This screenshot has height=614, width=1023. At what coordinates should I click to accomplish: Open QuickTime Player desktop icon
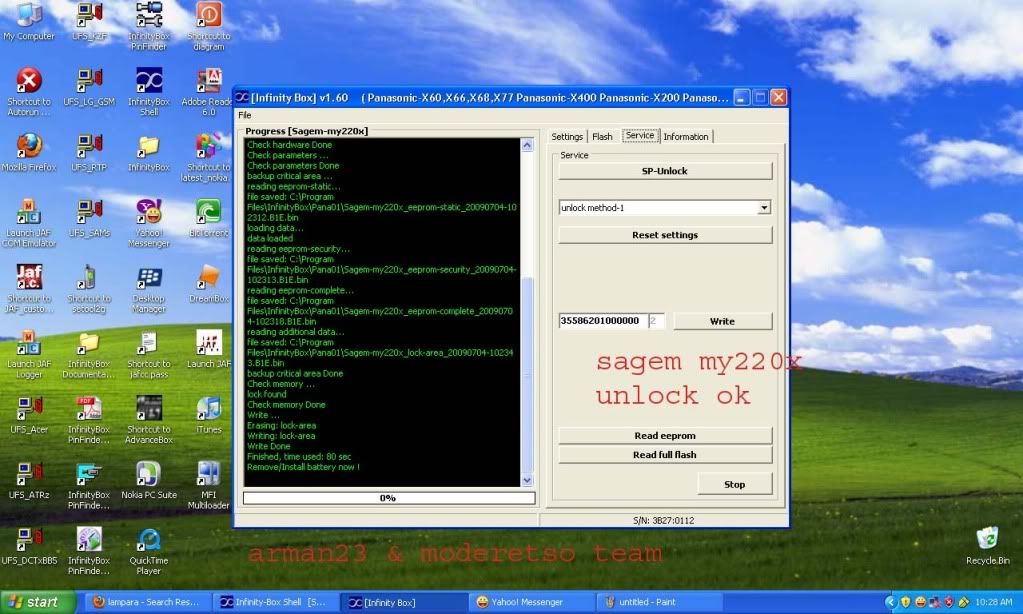(x=149, y=551)
